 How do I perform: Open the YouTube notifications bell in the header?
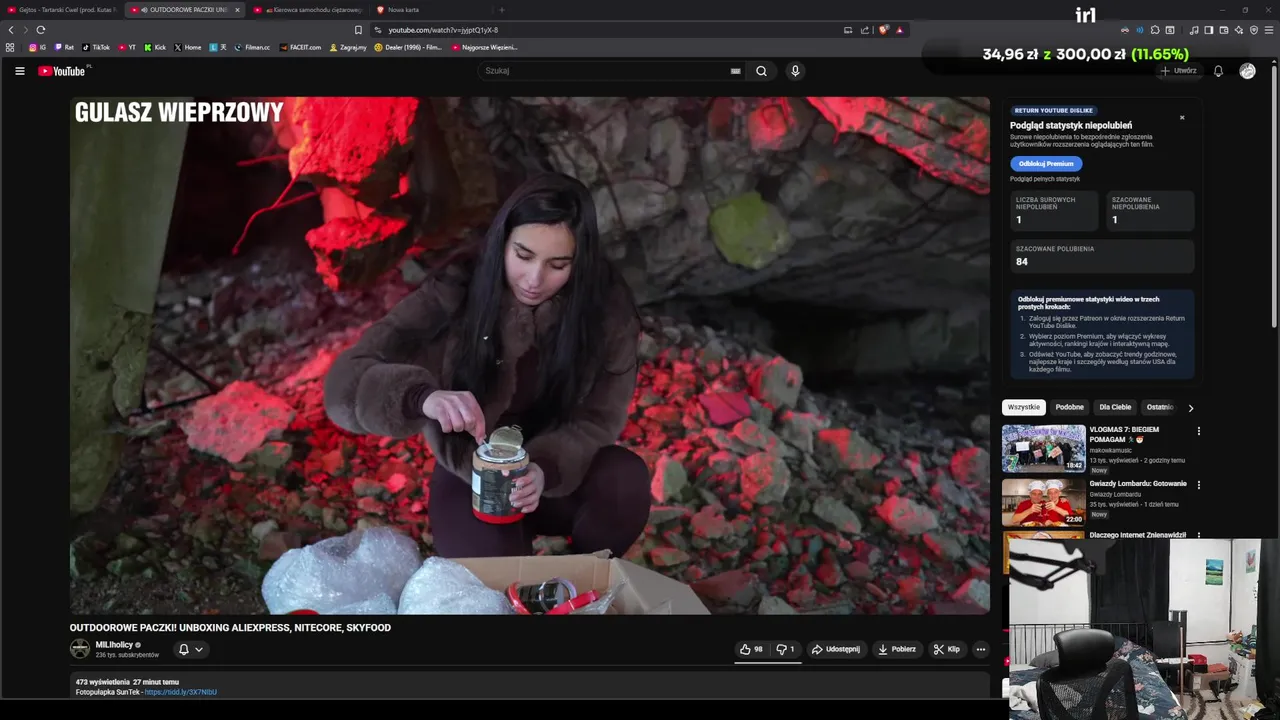coord(1218,71)
